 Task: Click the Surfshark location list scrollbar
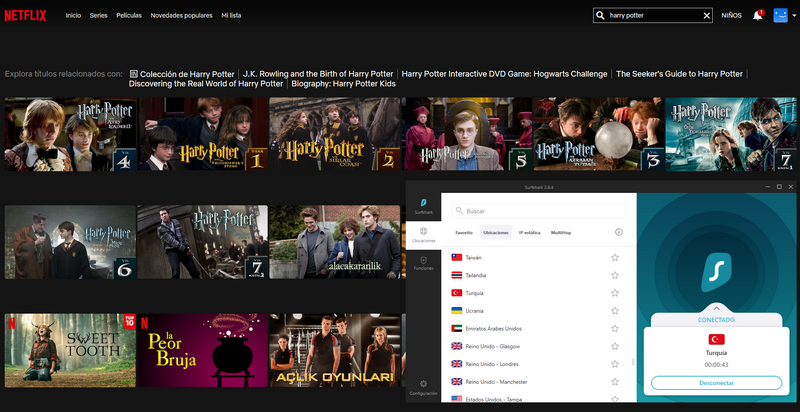[633, 362]
